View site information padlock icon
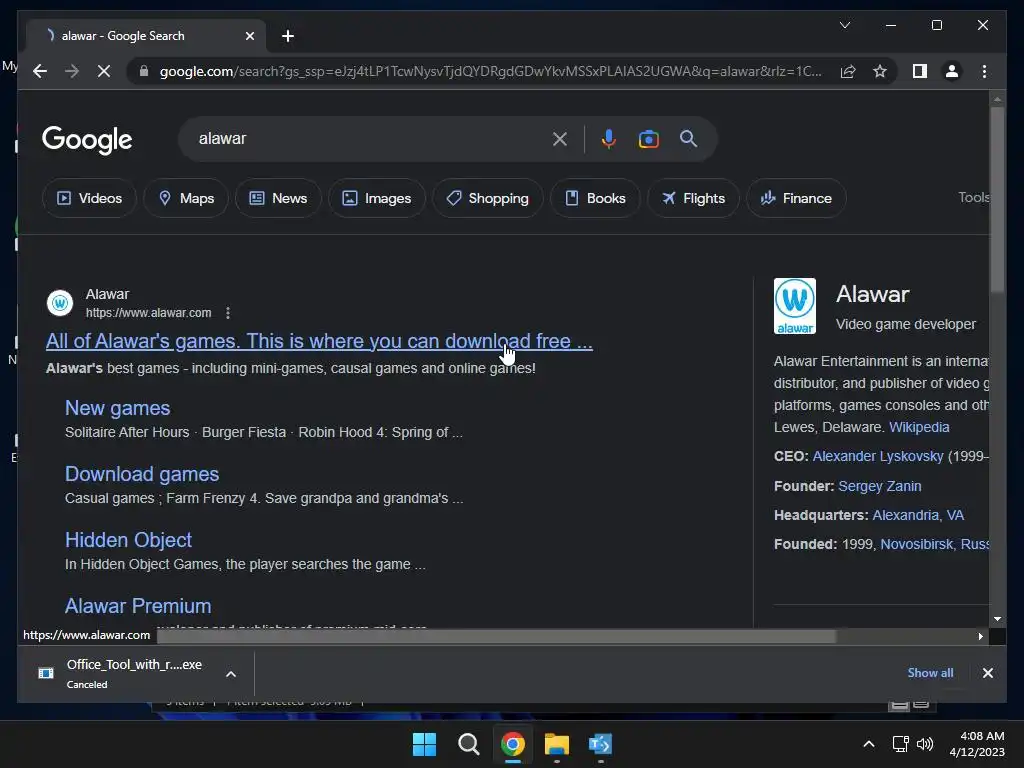 pos(144,71)
